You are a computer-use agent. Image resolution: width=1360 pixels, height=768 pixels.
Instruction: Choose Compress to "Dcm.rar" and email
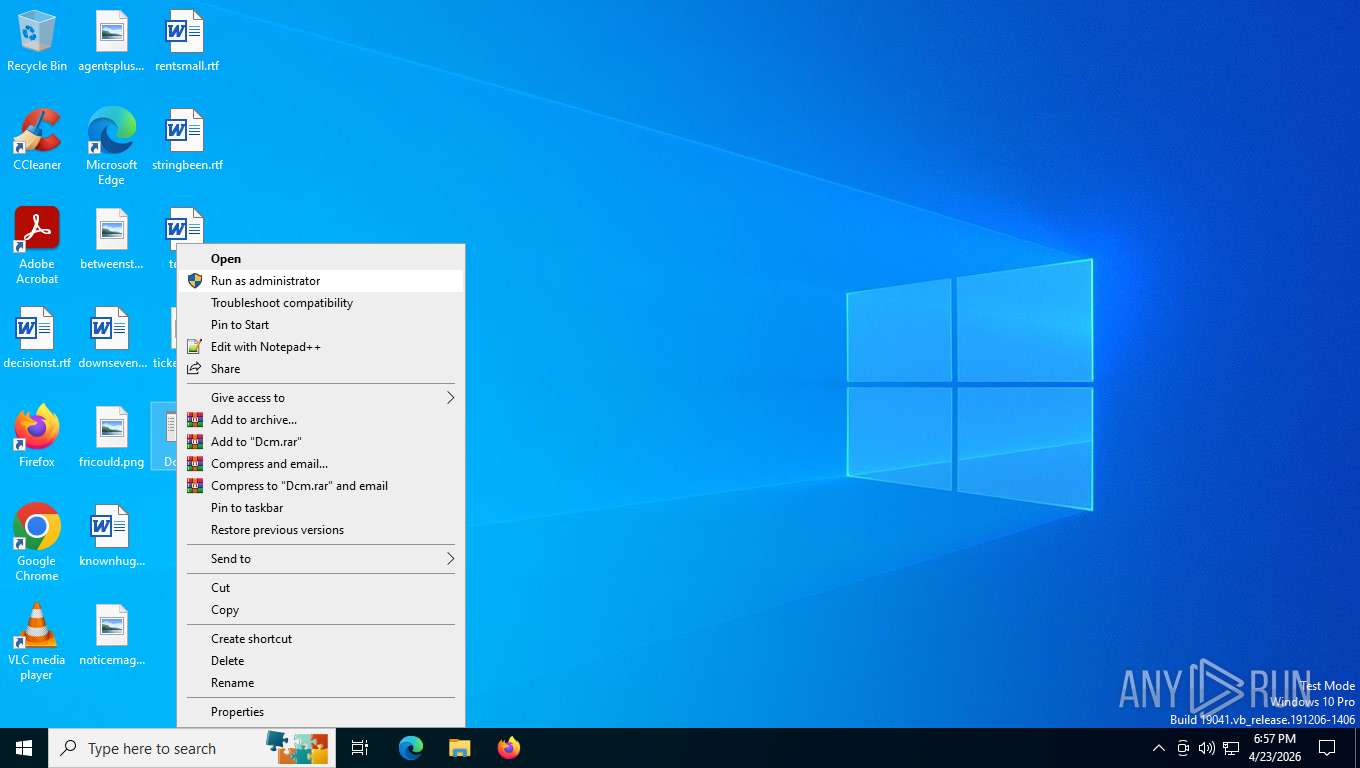pos(321,486)
